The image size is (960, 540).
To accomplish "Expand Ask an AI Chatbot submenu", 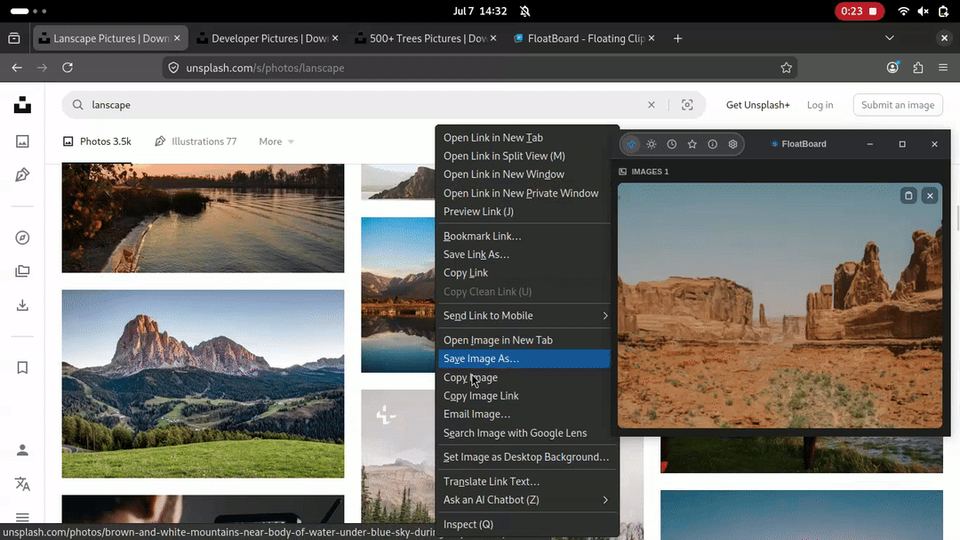I will coord(524,500).
